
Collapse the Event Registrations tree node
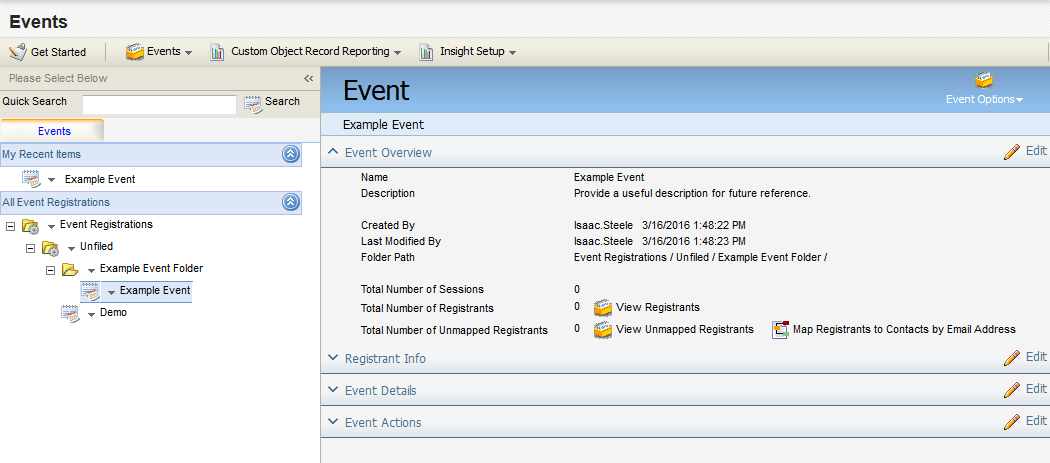[10, 225]
